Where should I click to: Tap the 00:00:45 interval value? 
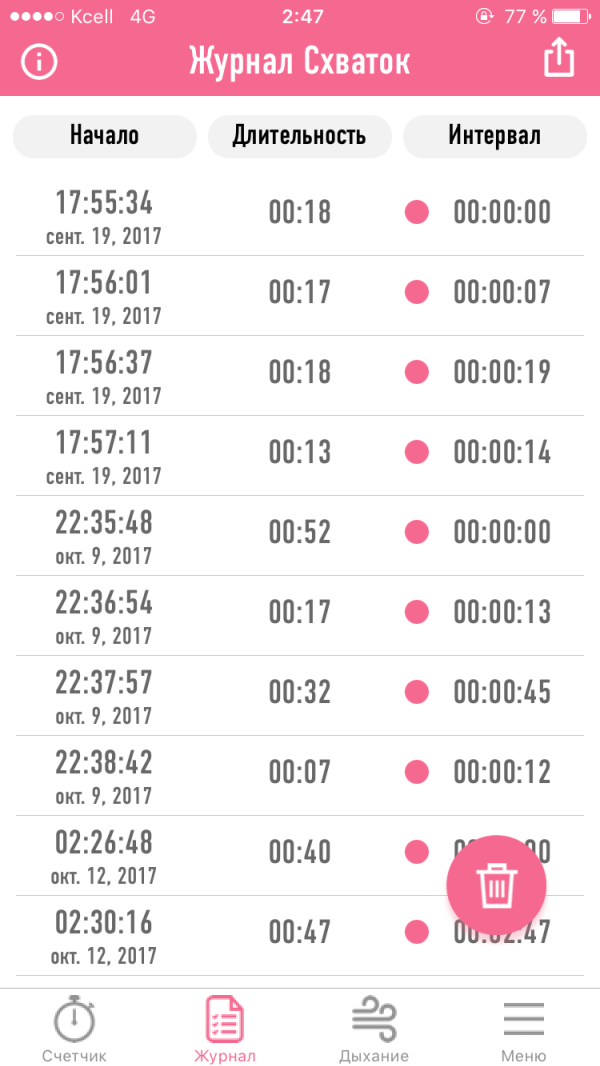[502, 692]
